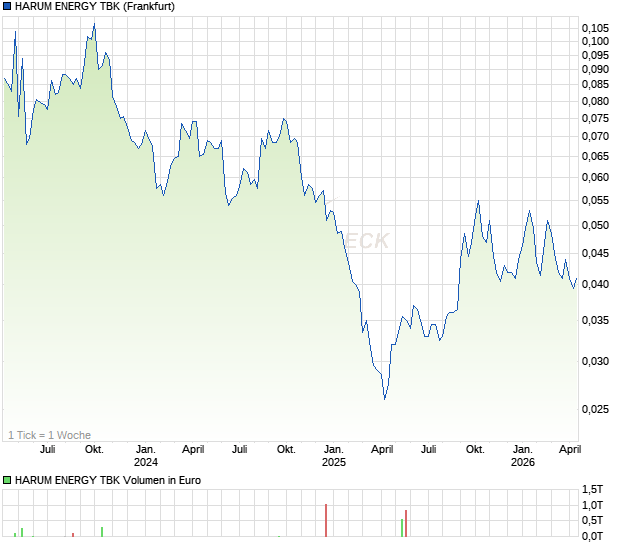
Task: Click the year label '2026' on time axis
Action: 523,462
